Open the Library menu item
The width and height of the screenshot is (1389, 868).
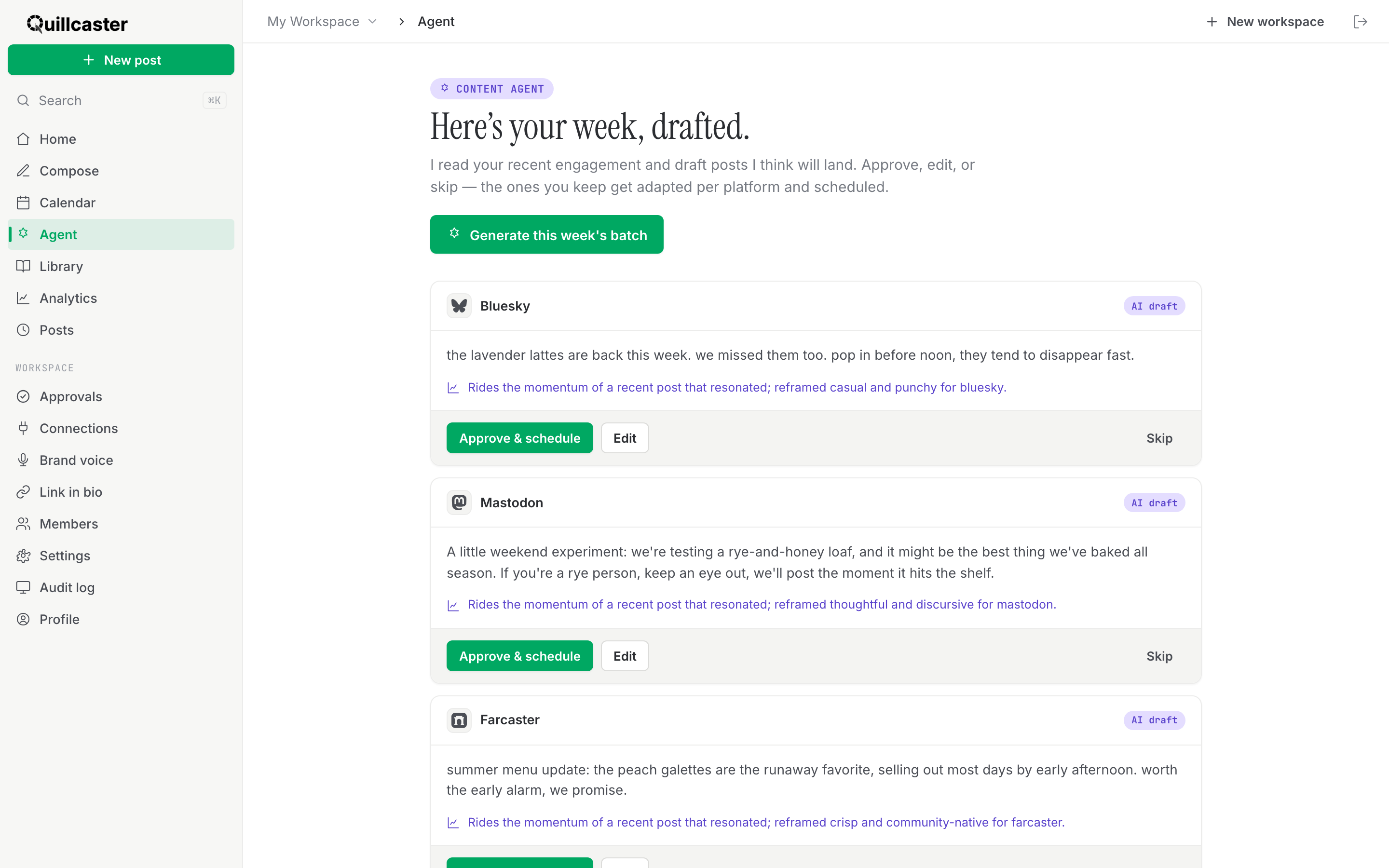(121, 266)
